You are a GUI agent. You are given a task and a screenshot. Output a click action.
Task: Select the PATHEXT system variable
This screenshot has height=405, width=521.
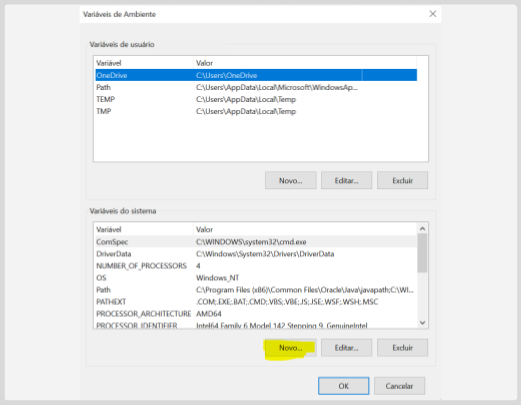click(x=256, y=302)
